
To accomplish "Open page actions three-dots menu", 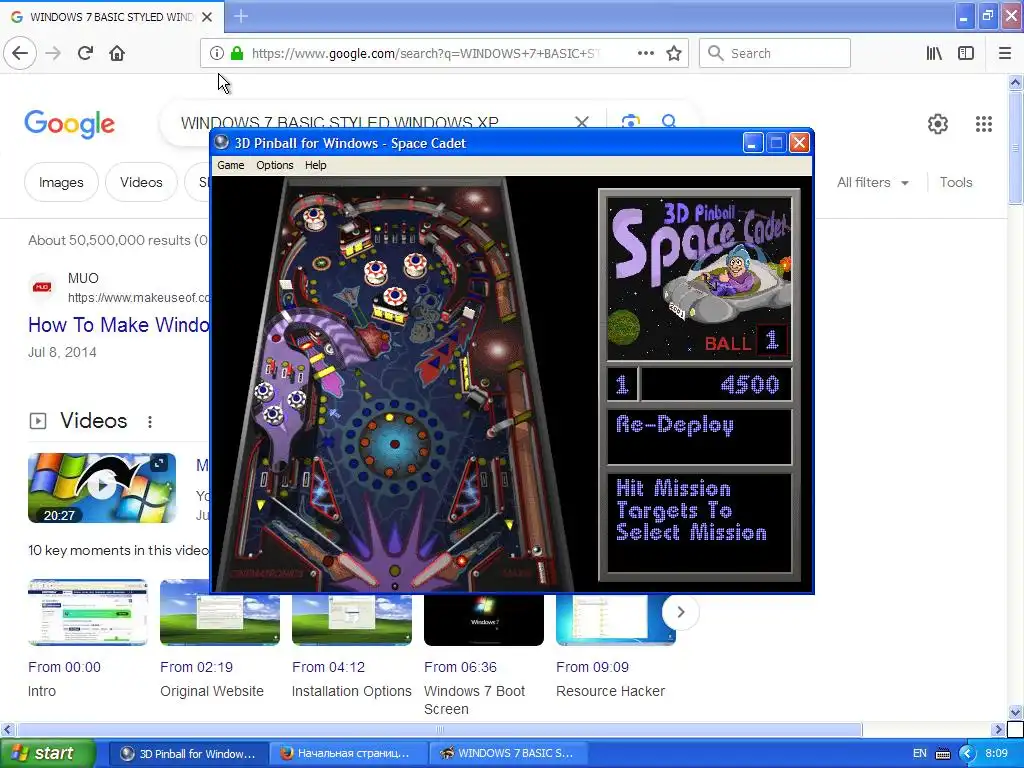I will click(645, 53).
